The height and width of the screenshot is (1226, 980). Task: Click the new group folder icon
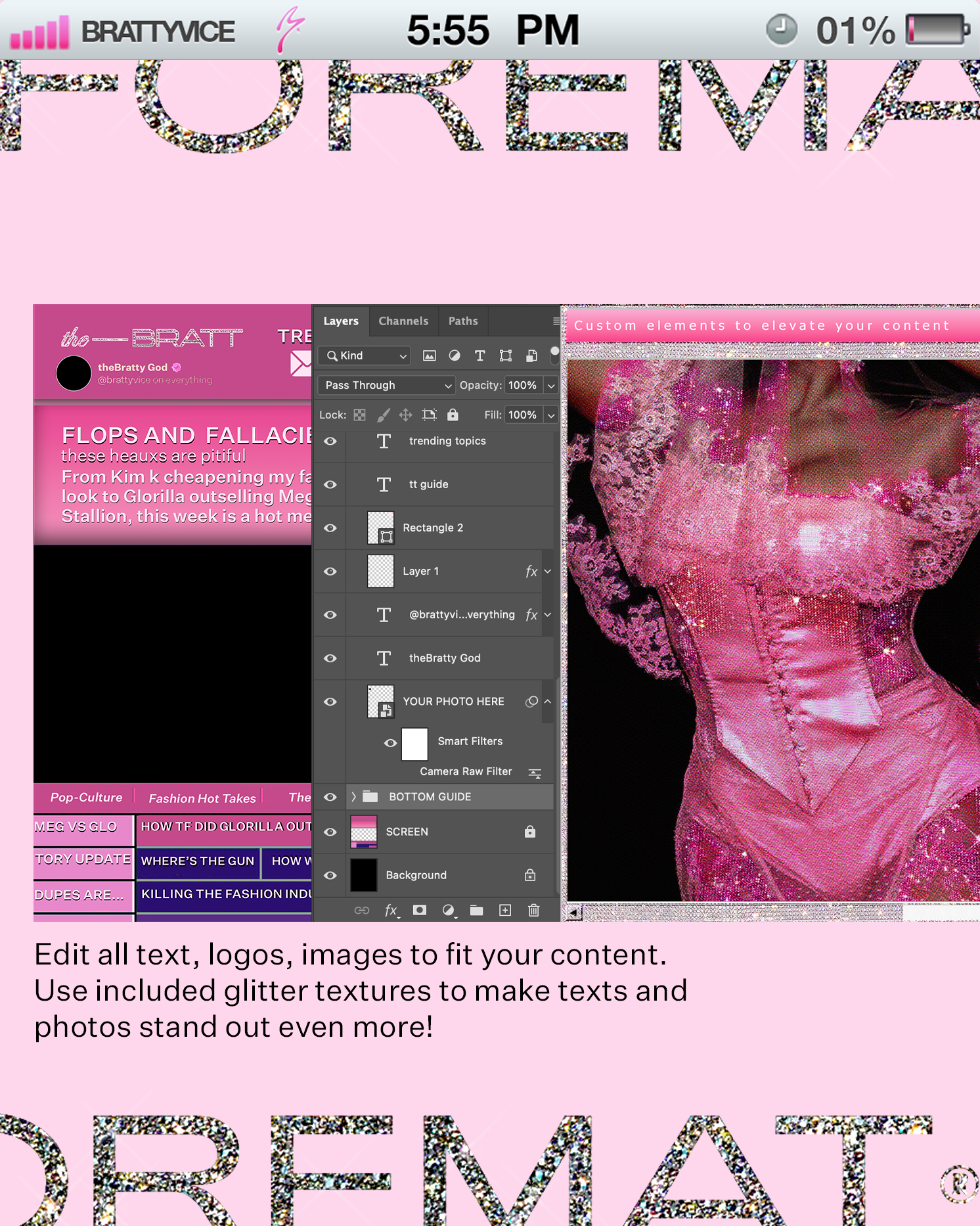(476, 910)
